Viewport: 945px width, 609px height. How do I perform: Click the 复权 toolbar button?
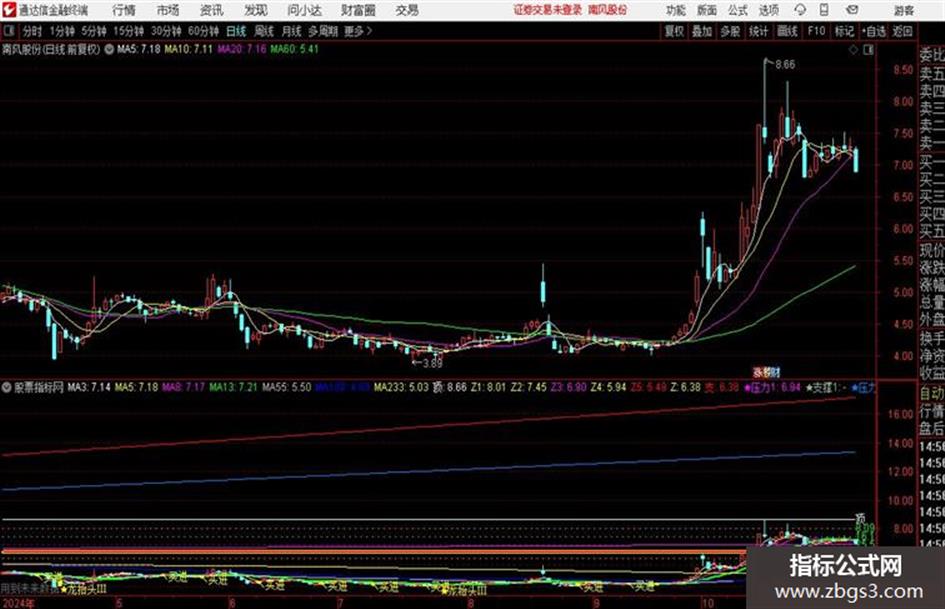(x=674, y=31)
